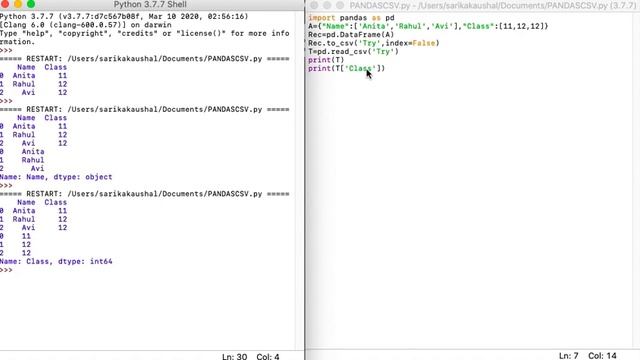Click 'Ln: 7' in editor status bar

[x=569, y=356]
